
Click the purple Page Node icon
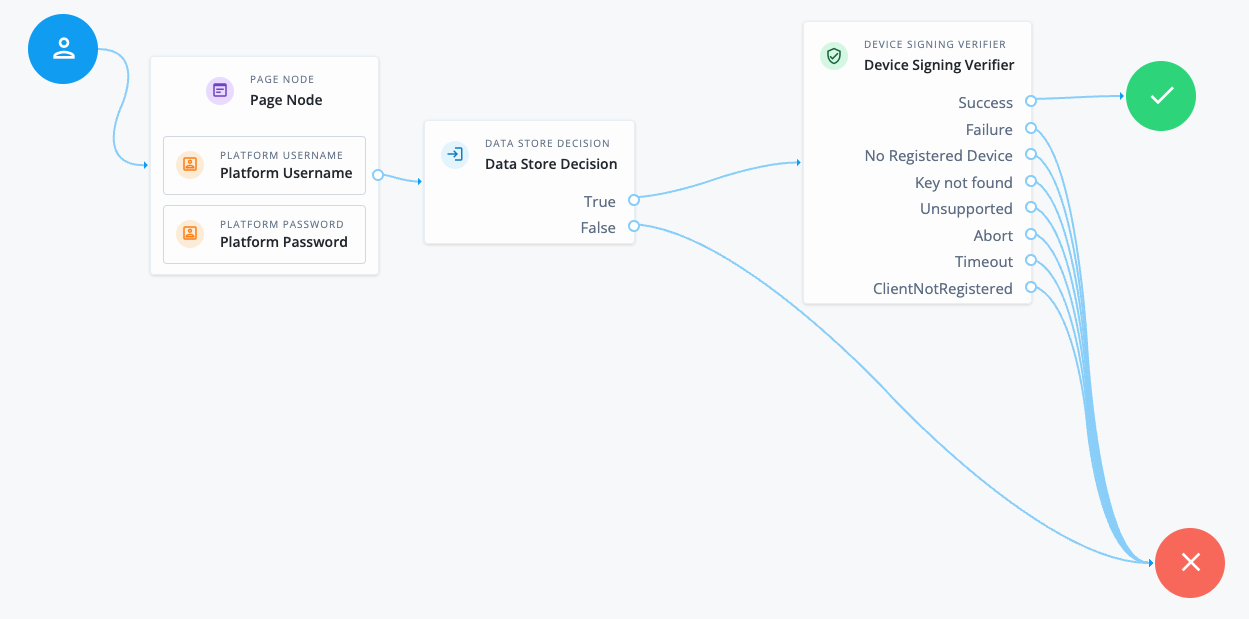click(219, 91)
